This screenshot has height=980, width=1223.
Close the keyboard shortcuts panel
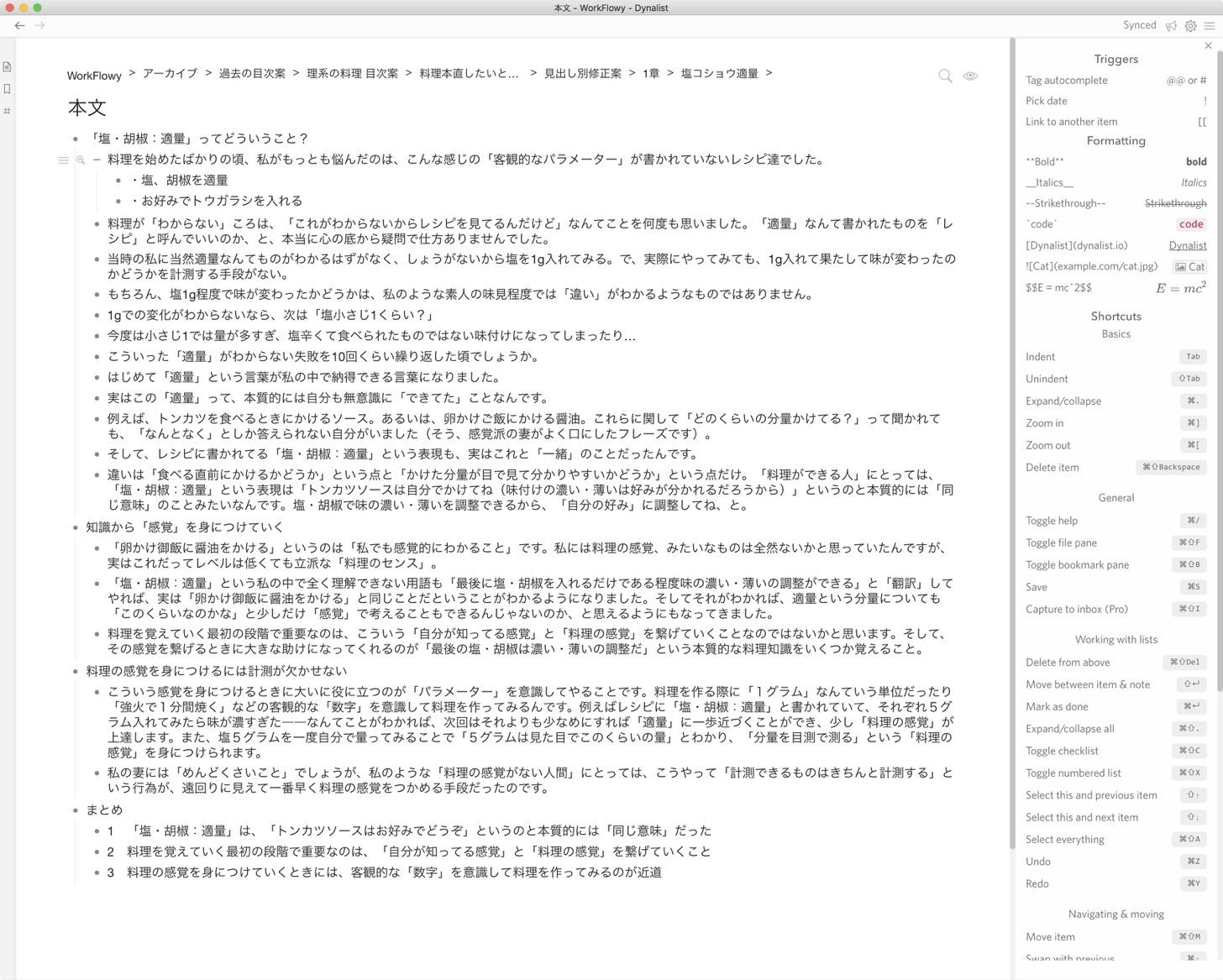pos(1209,45)
